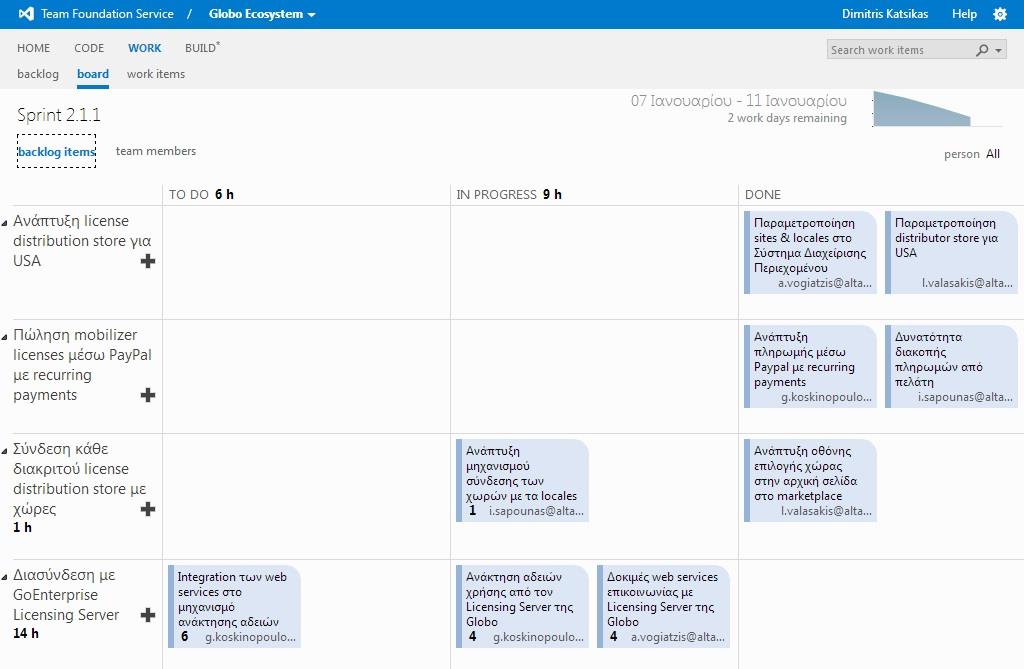Open BUILD hub
Image resolution: width=1024 pixels, height=669 pixels.
click(x=202, y=48)
